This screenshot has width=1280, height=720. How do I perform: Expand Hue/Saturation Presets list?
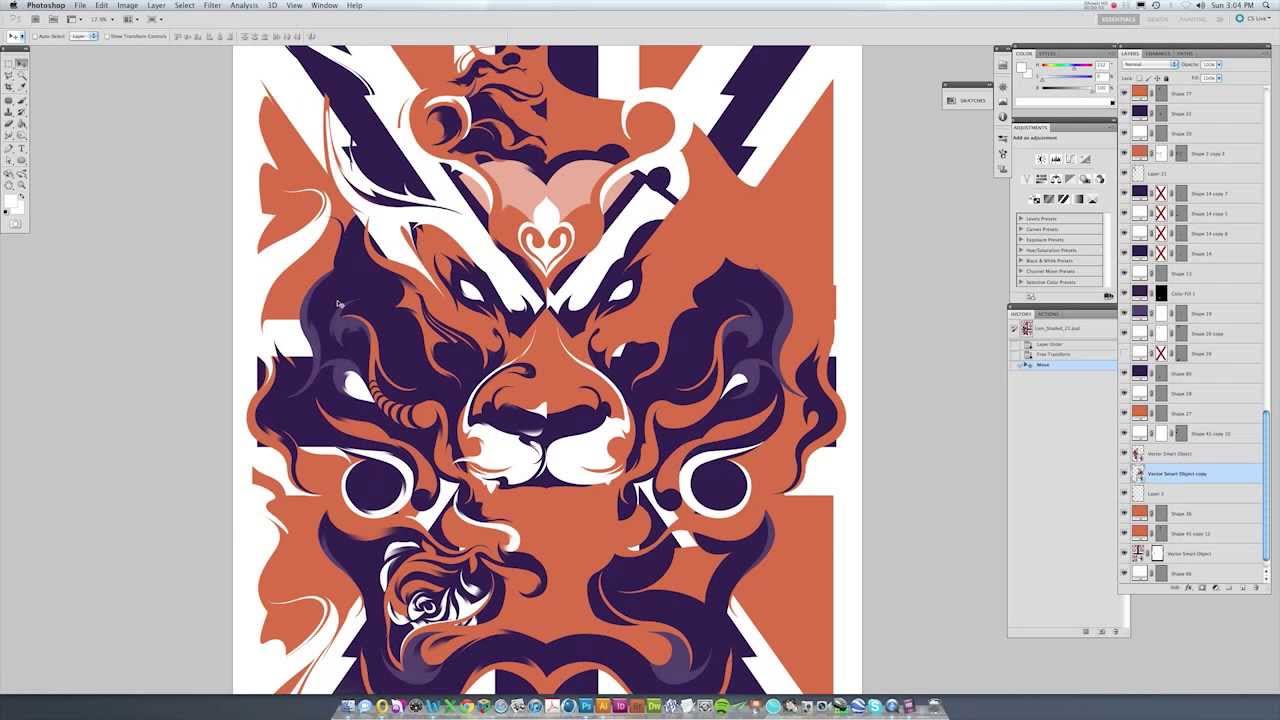point(1020,250)
